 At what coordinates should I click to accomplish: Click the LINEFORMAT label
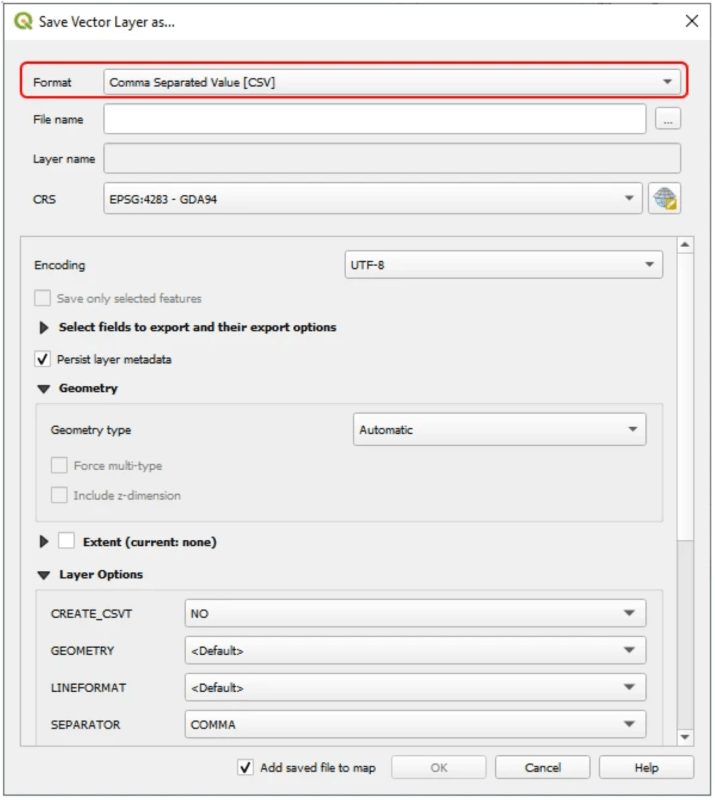[88, 688]
